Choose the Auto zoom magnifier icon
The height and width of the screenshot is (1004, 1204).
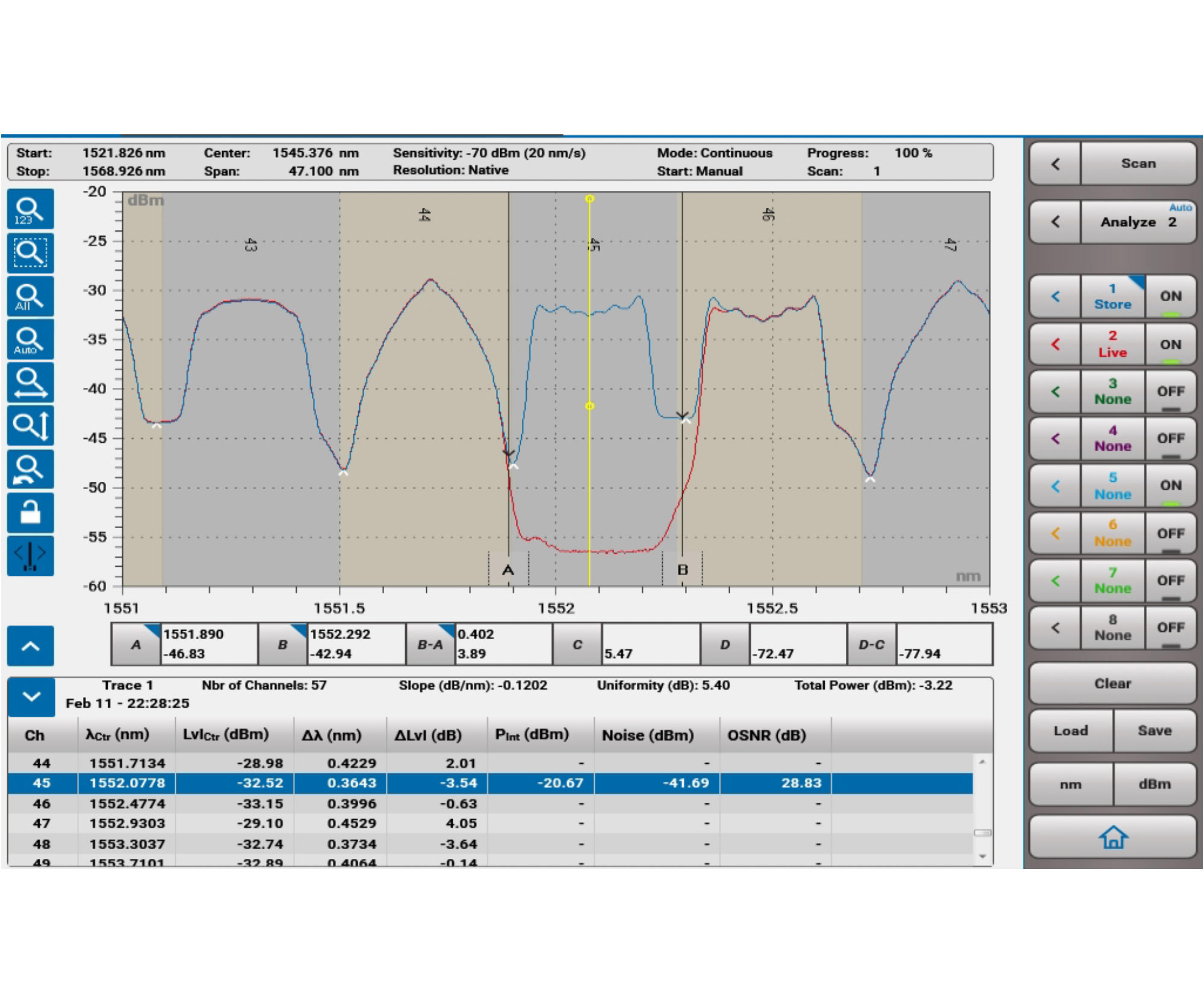[30, 340]
